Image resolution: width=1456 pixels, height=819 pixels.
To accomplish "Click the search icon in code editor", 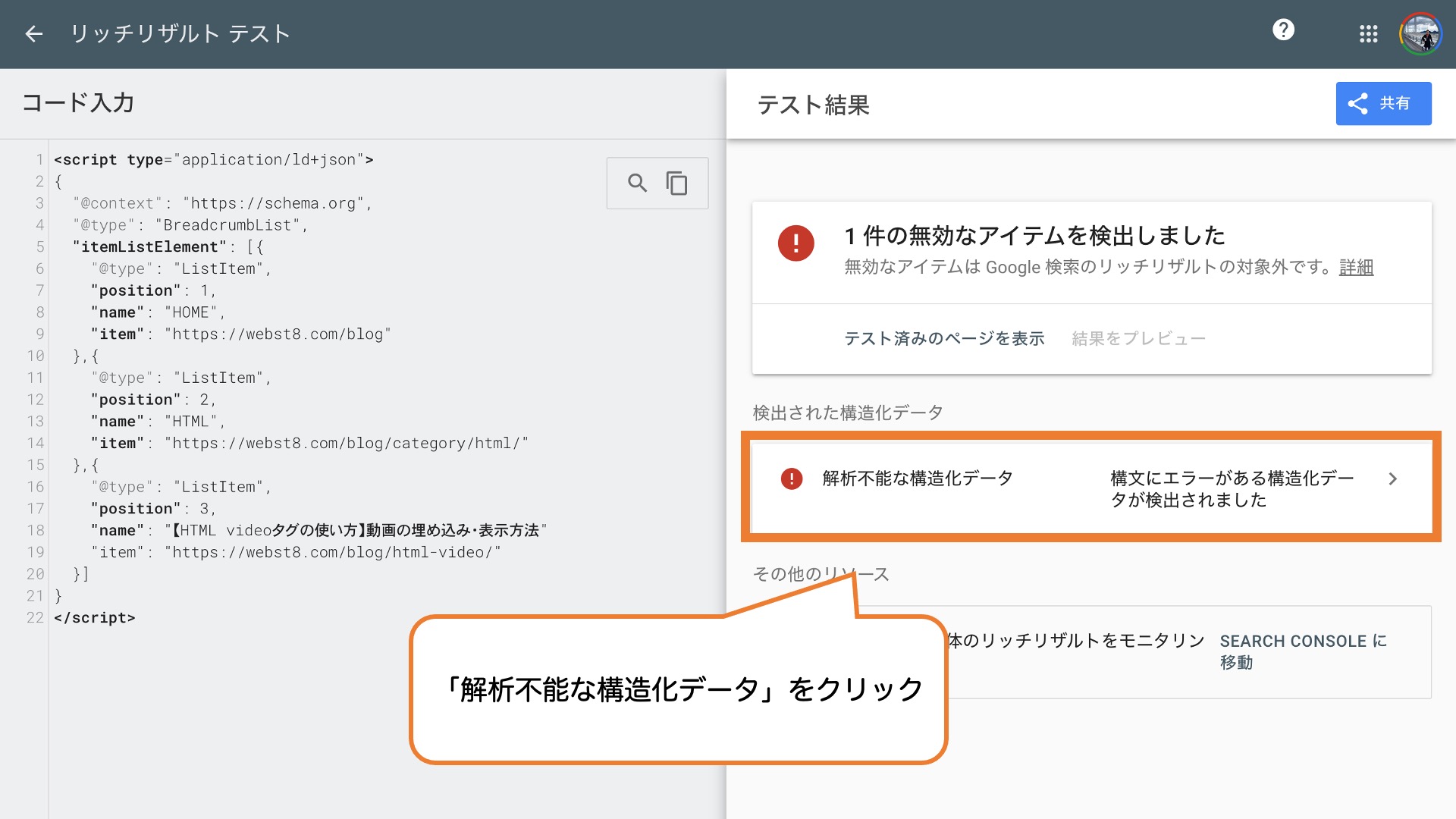I will point(637,183).
